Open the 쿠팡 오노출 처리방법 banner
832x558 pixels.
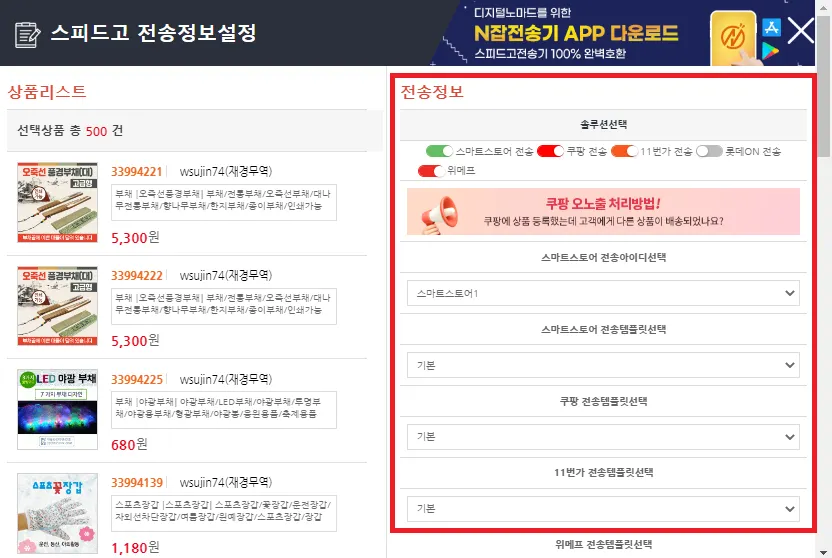click(603, 212)
